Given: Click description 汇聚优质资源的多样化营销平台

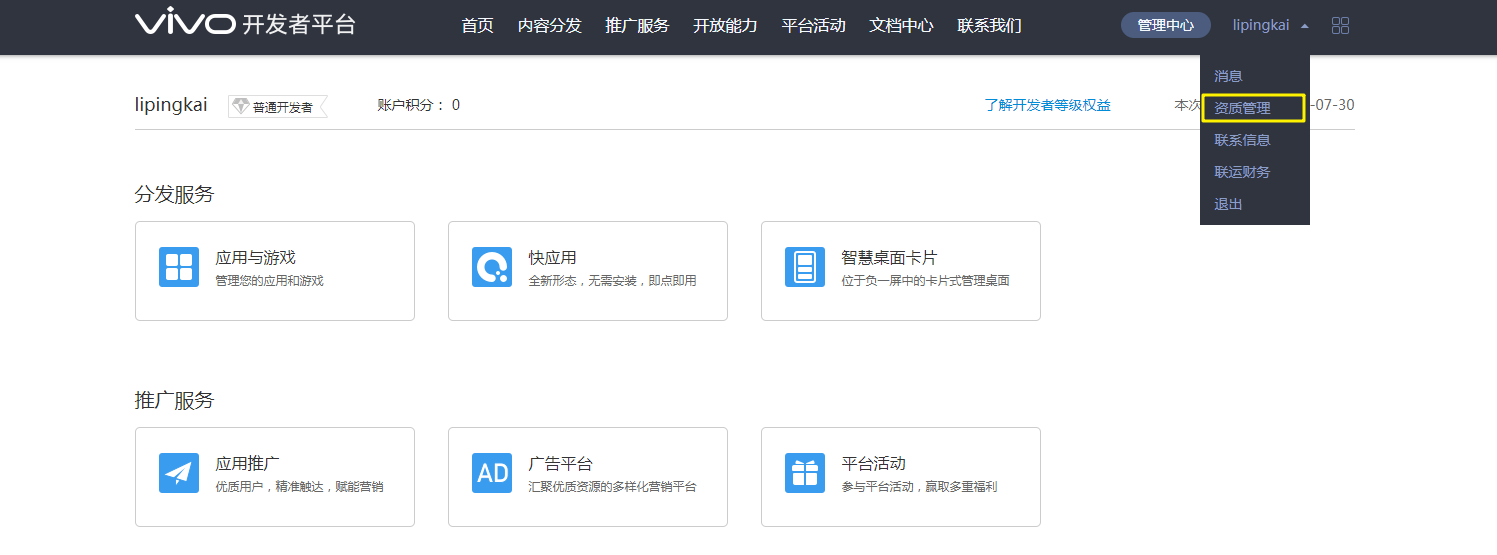Looking at the screenshot, I should (x=612, y=487).
